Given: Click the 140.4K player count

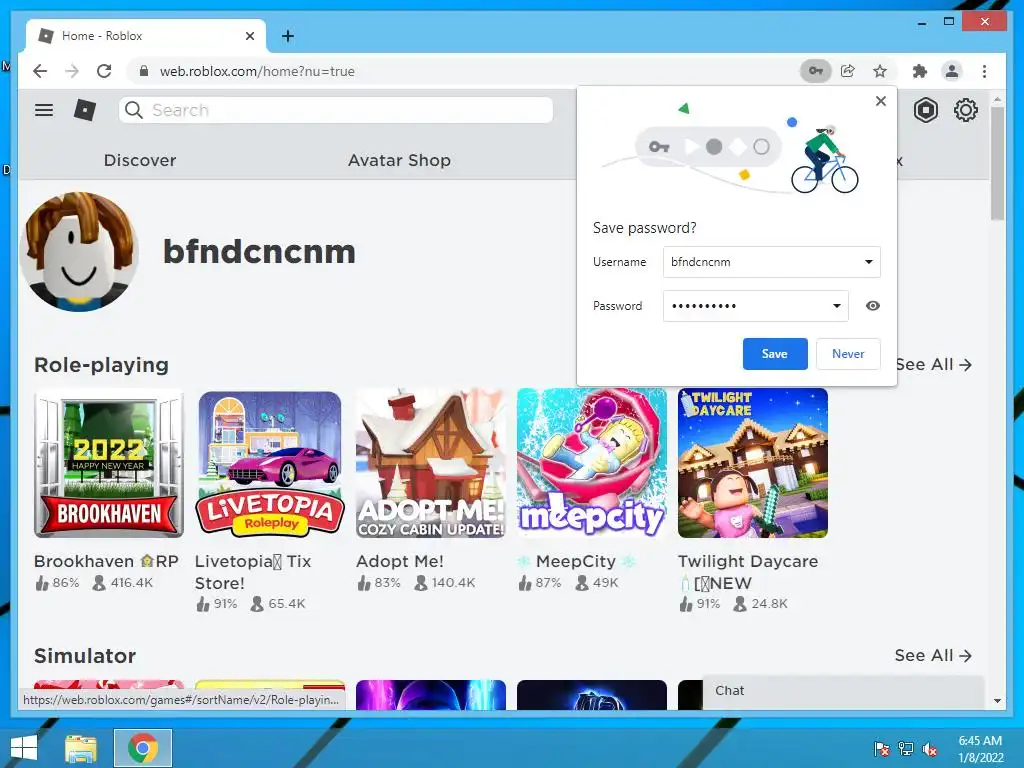Looking at the screenshot, I should pos(445,583).
